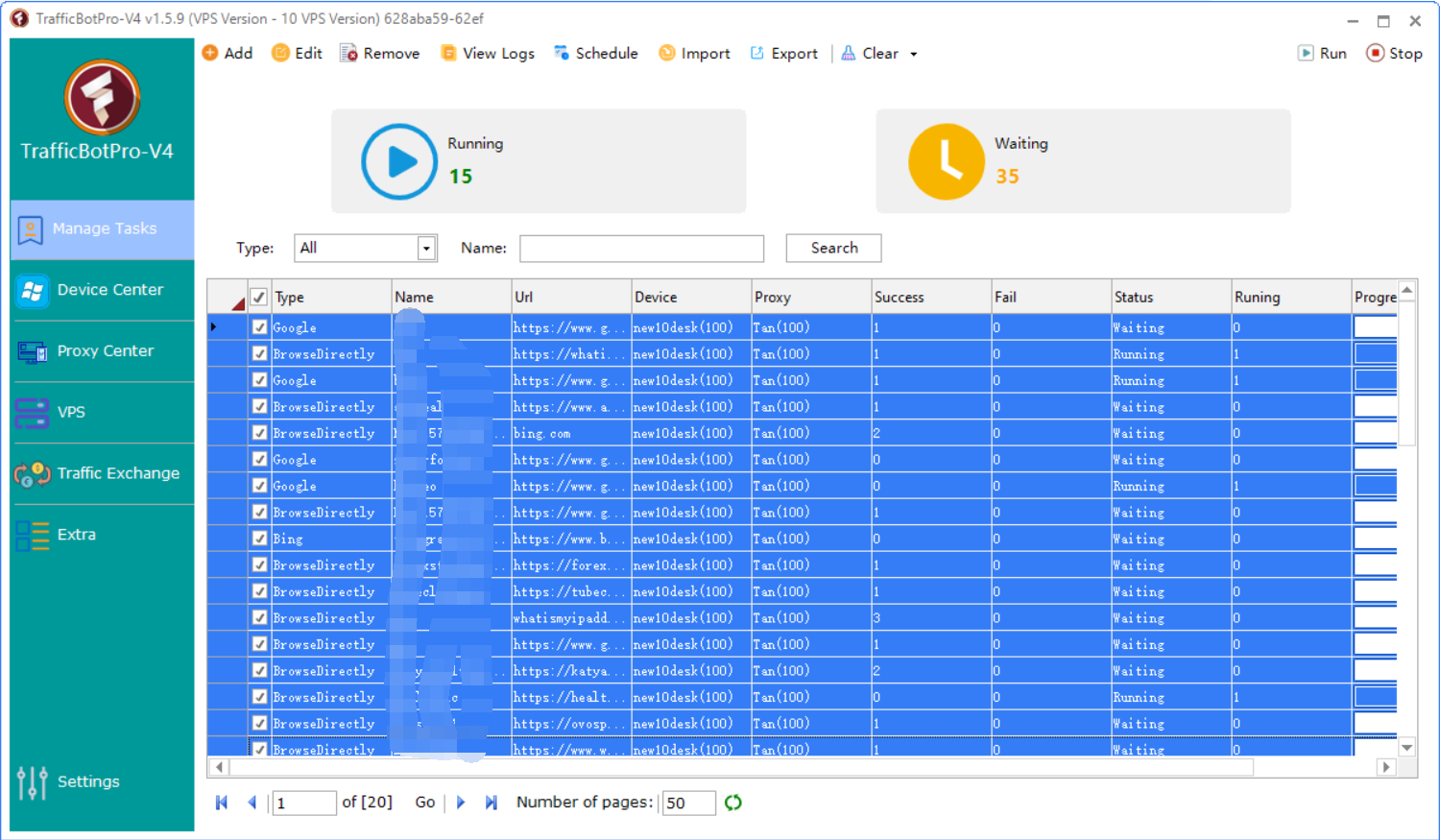Open the Type dropdown filter

[426, 248]
